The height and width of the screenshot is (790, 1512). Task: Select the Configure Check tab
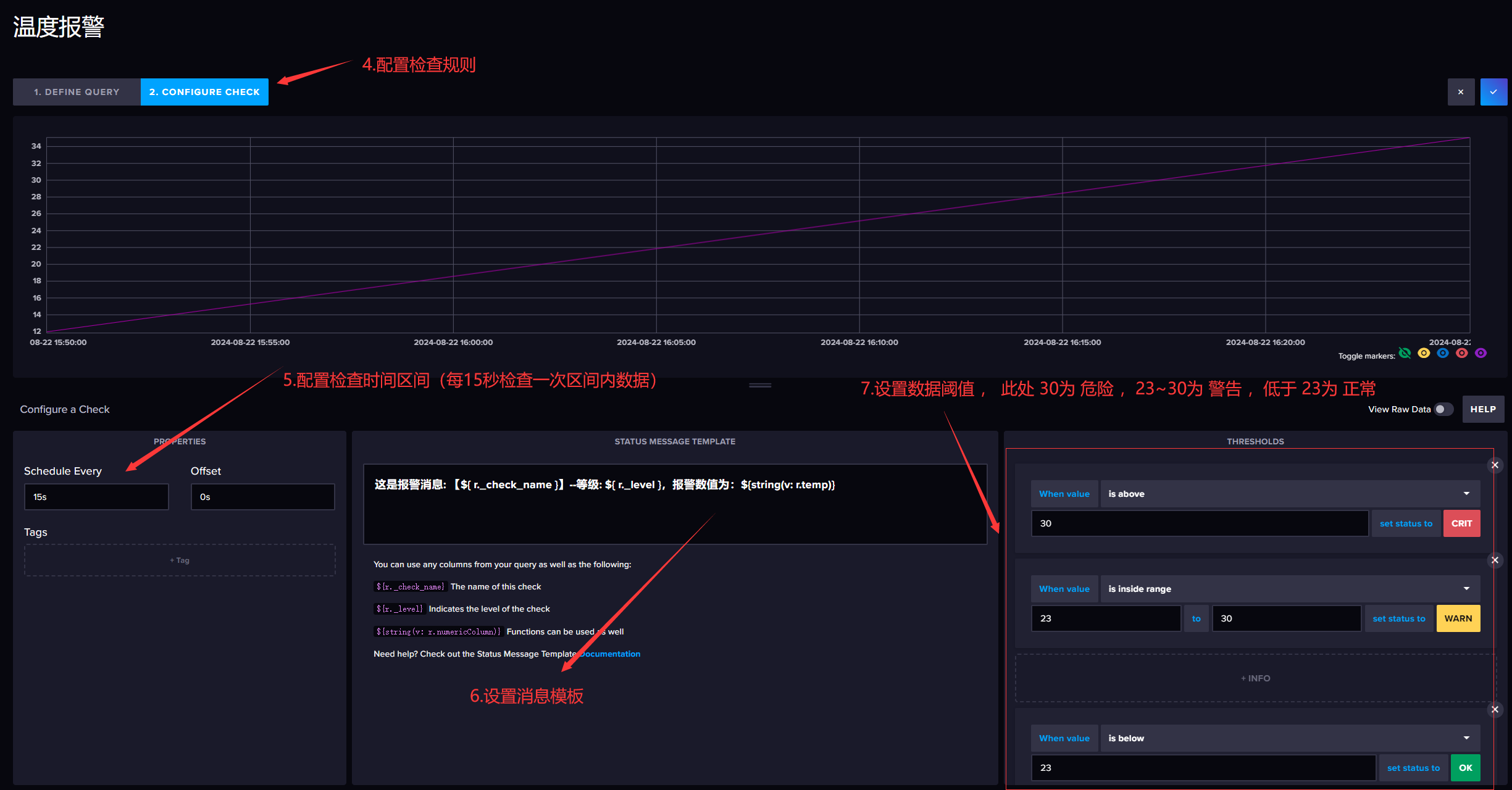[204, 91]
